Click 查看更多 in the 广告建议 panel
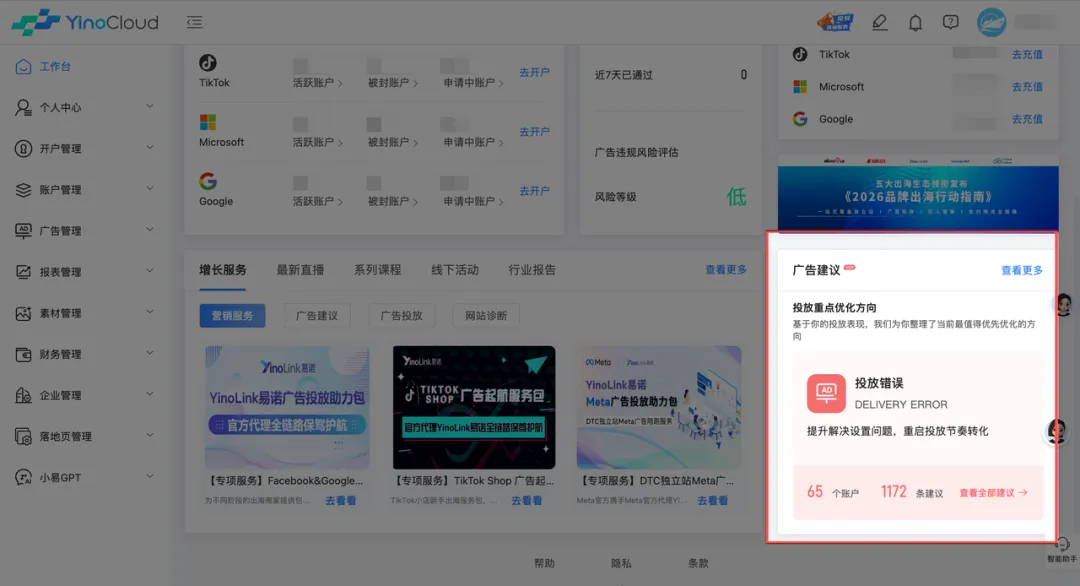The width and height of the screenshot is (1080, 586). coord(1021,271)
